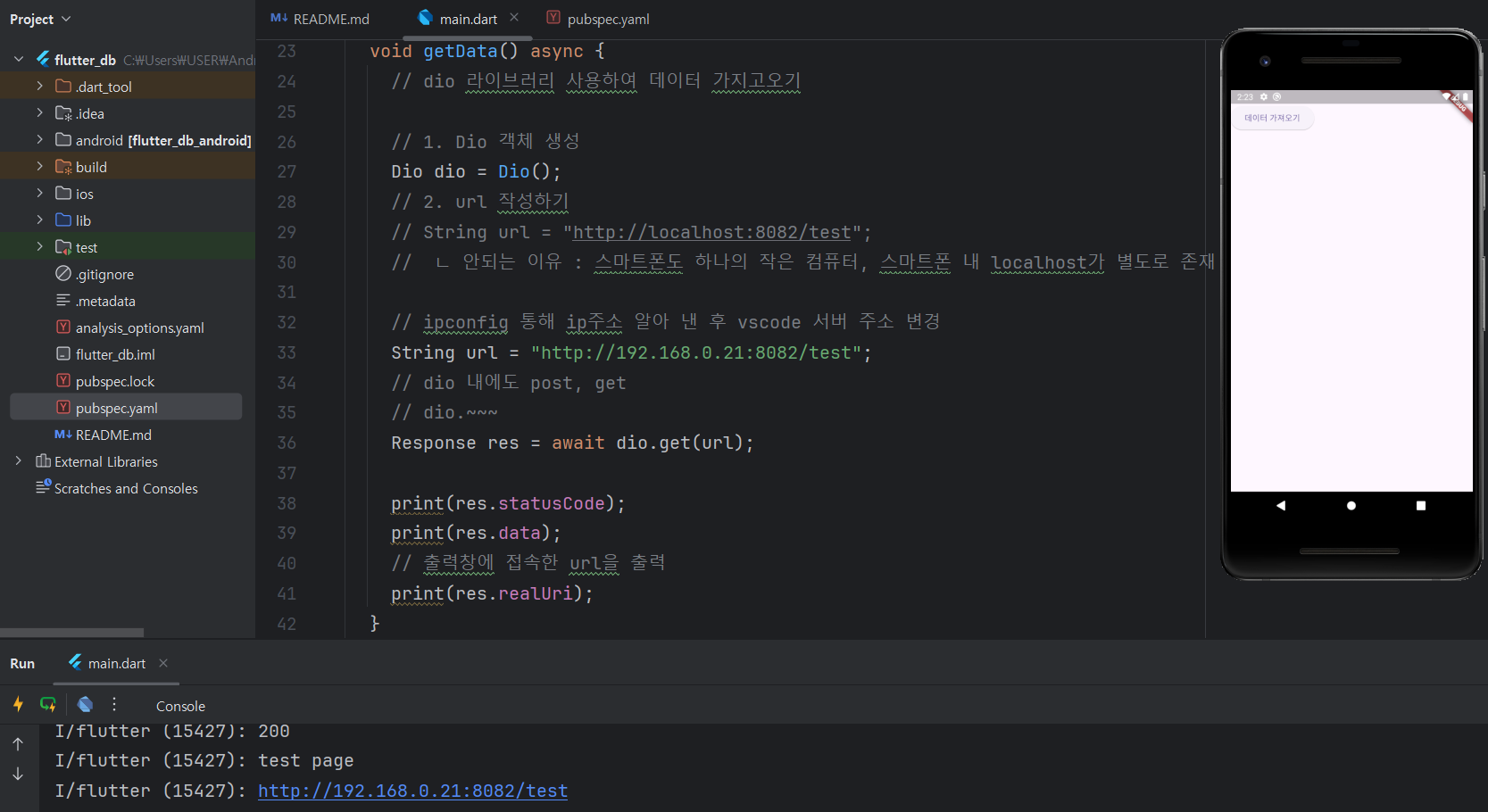Tap emulator Recents square button

tap(1421, 505)
